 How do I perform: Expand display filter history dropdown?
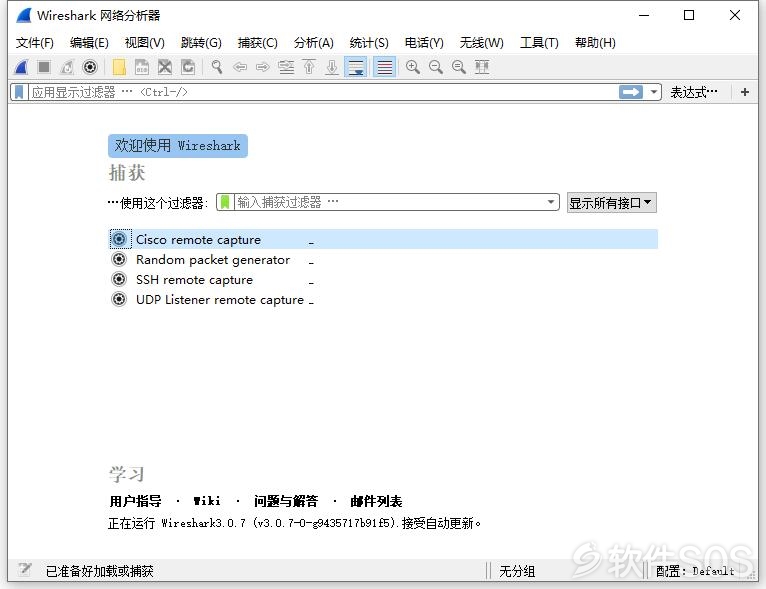tap(653, 92)
